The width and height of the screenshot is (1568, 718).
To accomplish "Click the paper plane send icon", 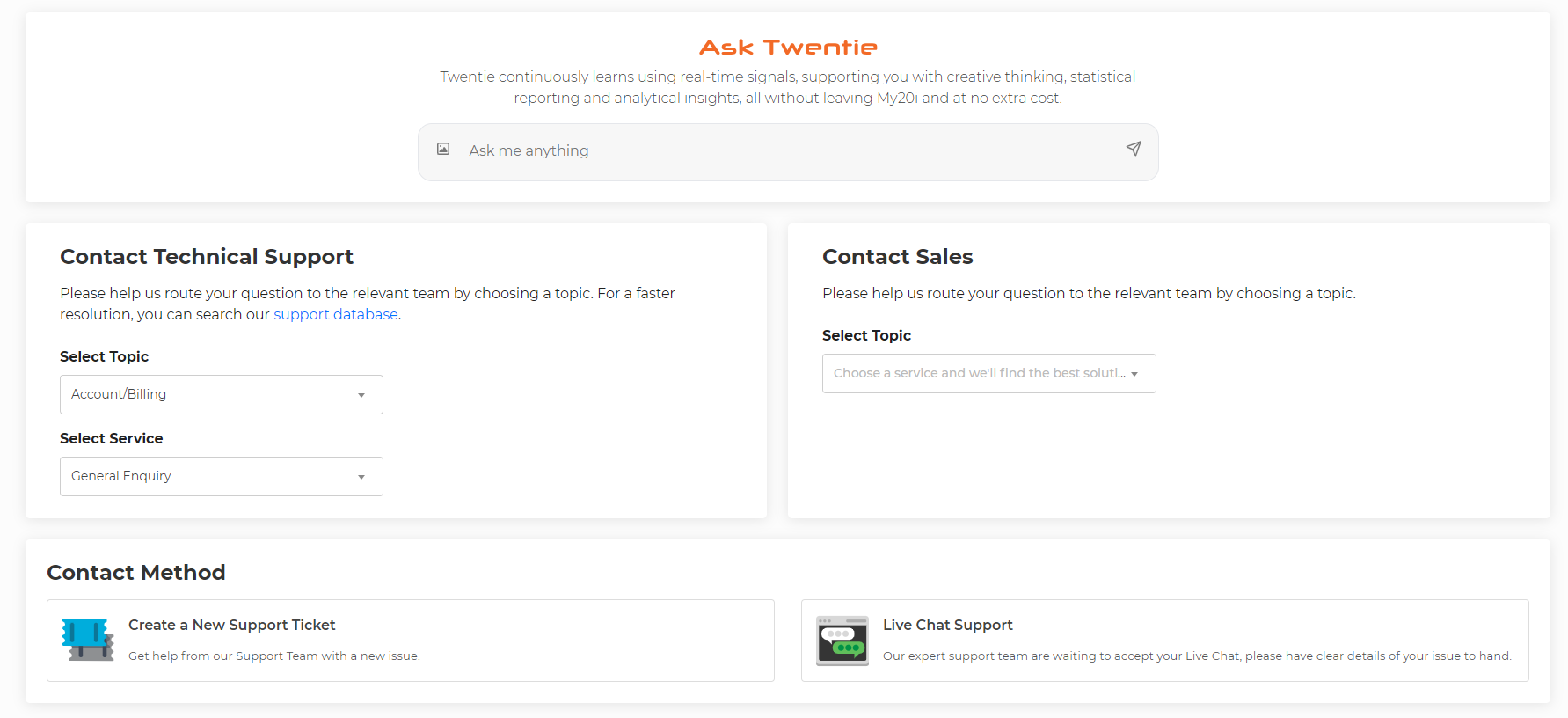I will [x=1134, y=149].
